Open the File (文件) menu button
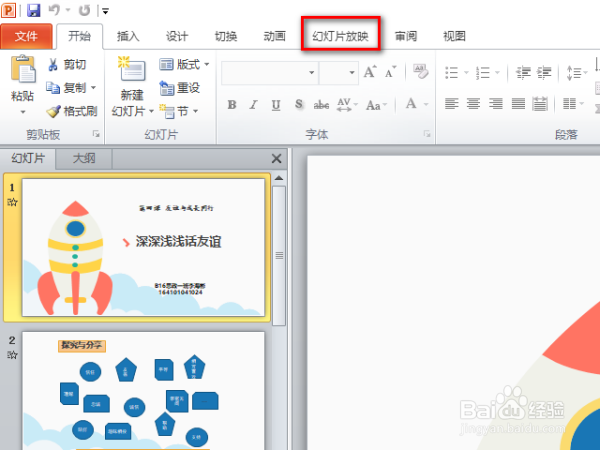The image size is (600, 450). tap(26, 36)
